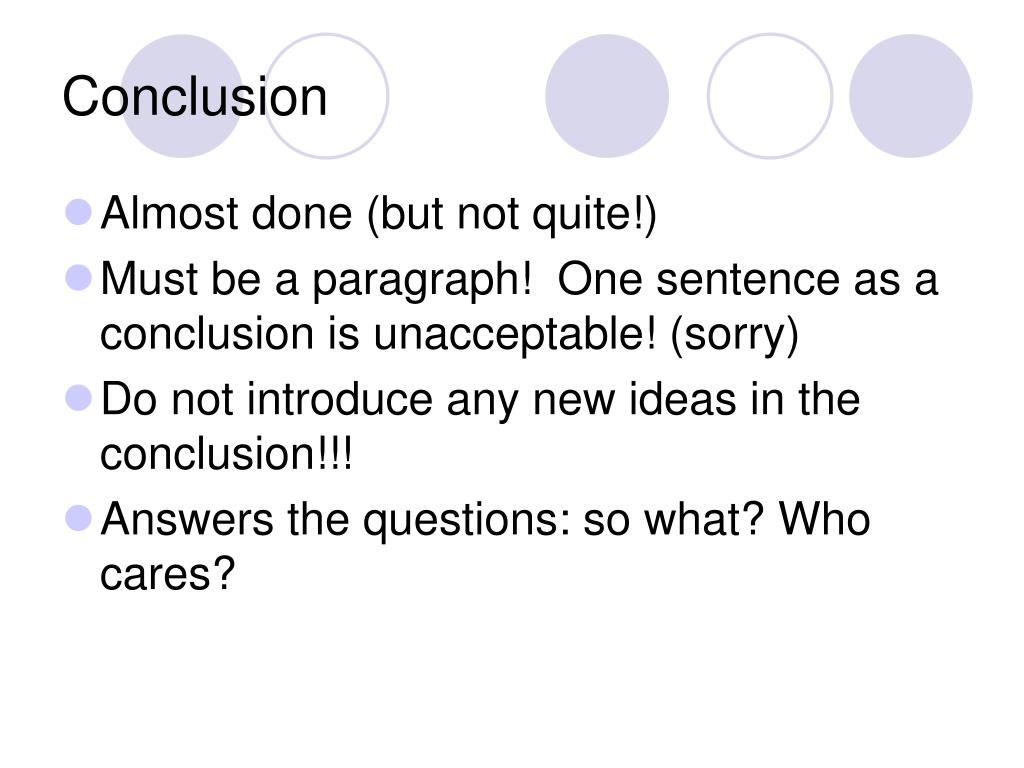Click the filled circle in the header center

click(x=607, y=96)
